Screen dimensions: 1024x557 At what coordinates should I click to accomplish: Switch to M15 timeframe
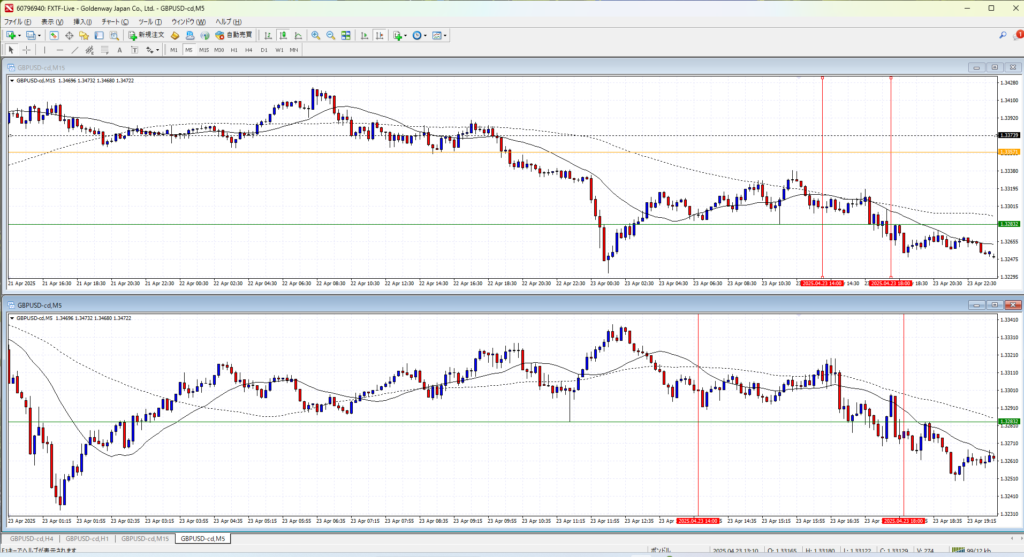203,49
